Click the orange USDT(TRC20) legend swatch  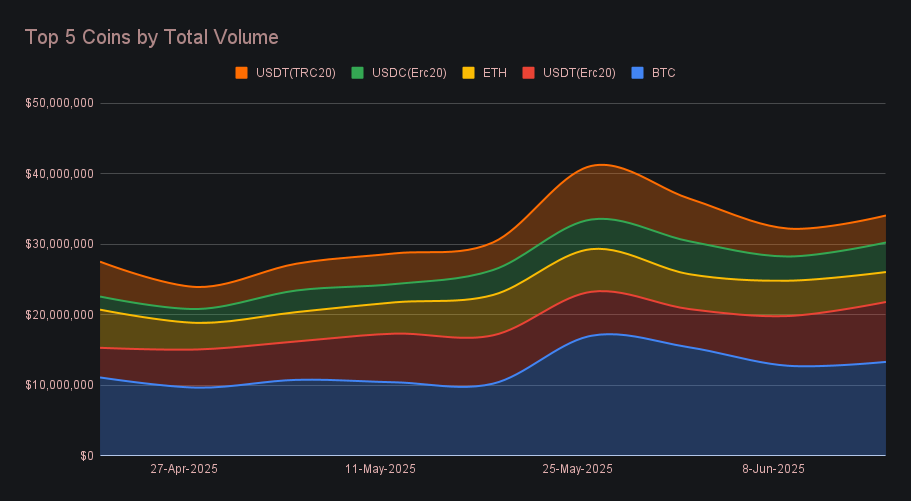tap(241, 73)
